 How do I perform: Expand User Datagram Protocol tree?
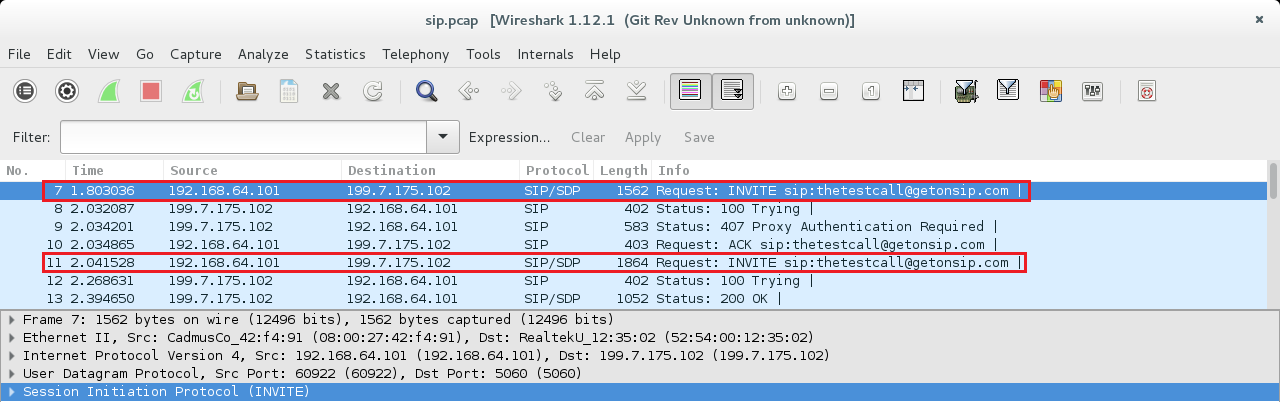[x=11, y=374]
